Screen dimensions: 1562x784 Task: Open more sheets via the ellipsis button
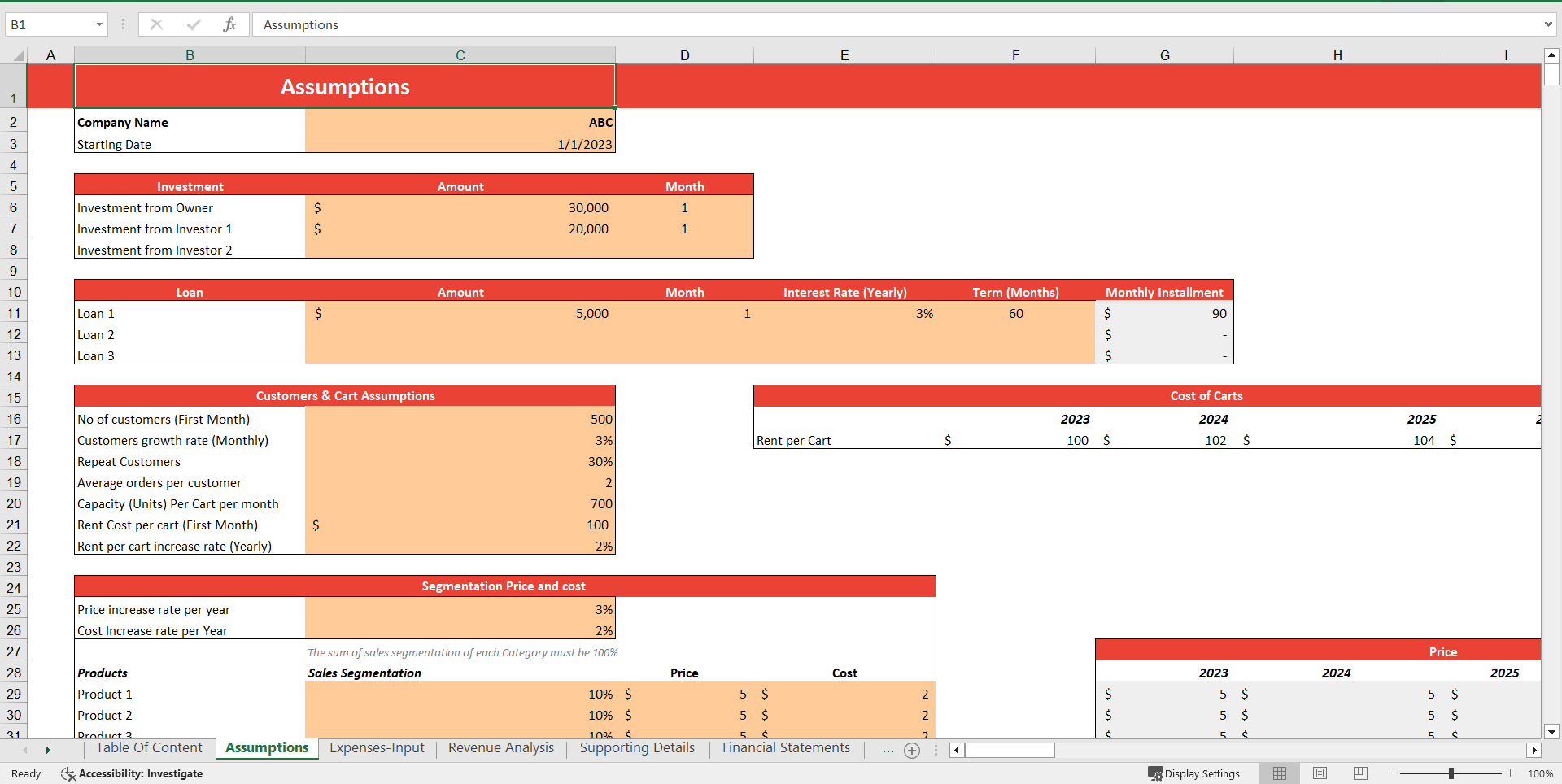(x=888, y=750)
